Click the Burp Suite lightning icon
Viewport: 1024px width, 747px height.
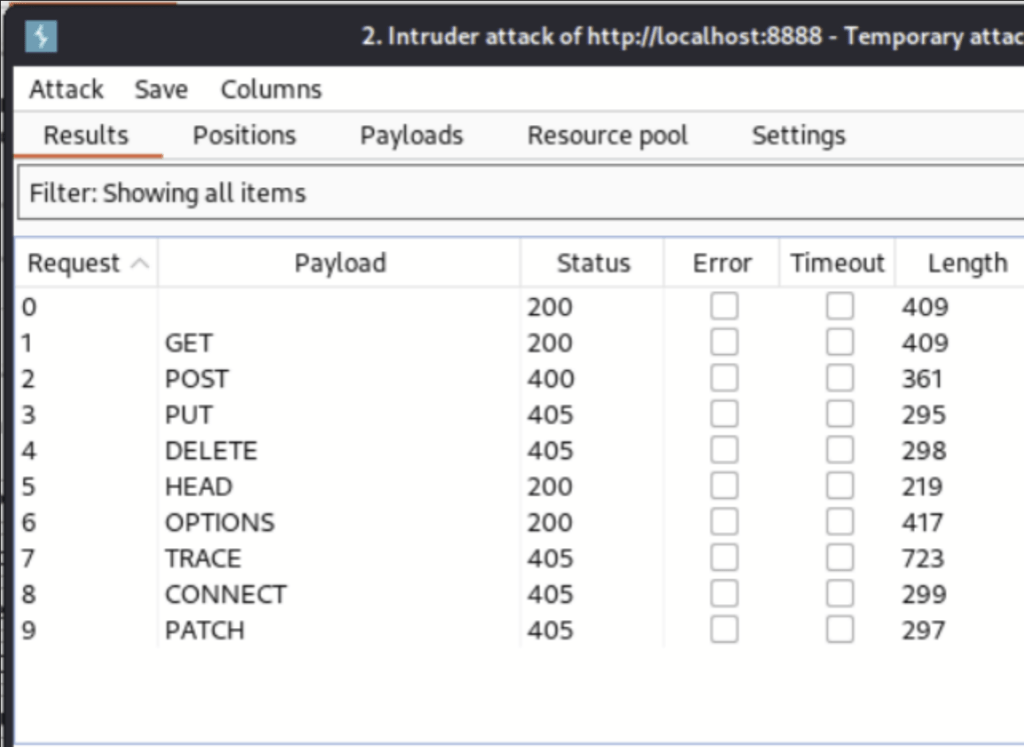[41, 37]
